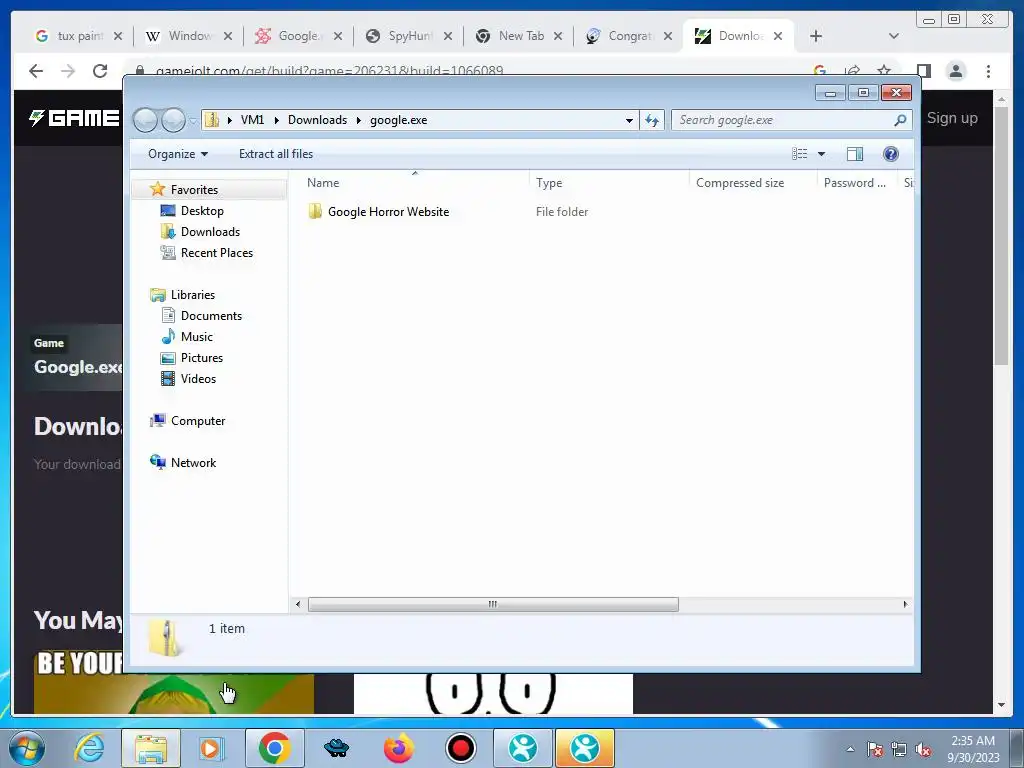1024x768 pixels.
Task: Show the preview pane button
Action: click(854, 153)
